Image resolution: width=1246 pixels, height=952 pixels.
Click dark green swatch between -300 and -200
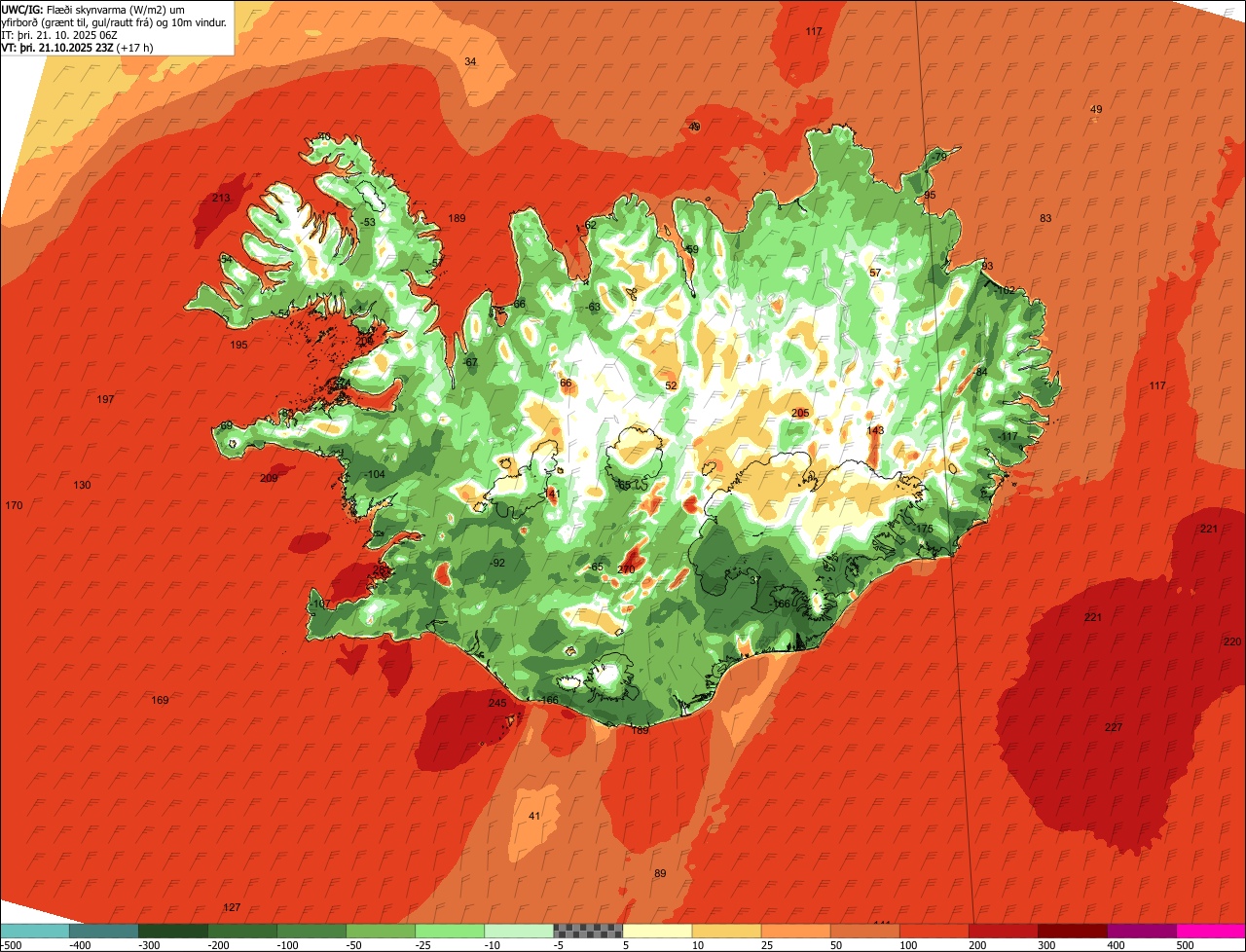pos(173,931)
